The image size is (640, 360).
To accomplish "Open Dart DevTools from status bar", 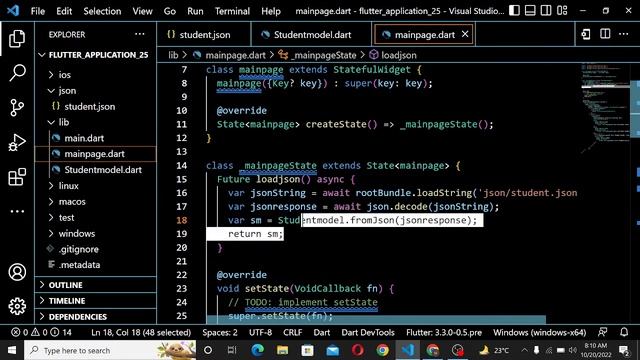I will [x=368, y=332].
